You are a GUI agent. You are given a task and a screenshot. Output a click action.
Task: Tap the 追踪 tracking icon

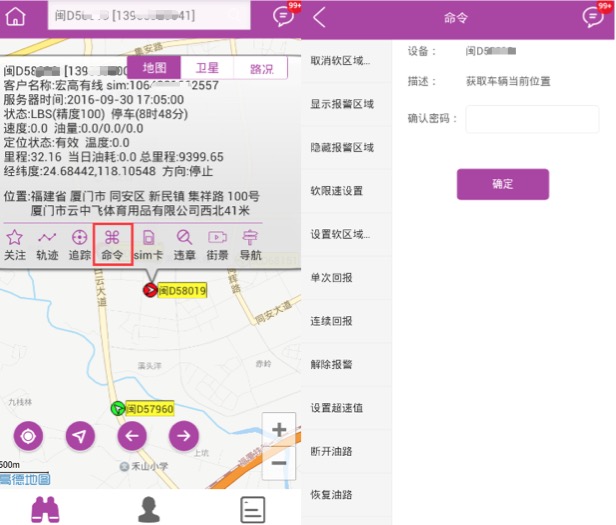[79, 245]
